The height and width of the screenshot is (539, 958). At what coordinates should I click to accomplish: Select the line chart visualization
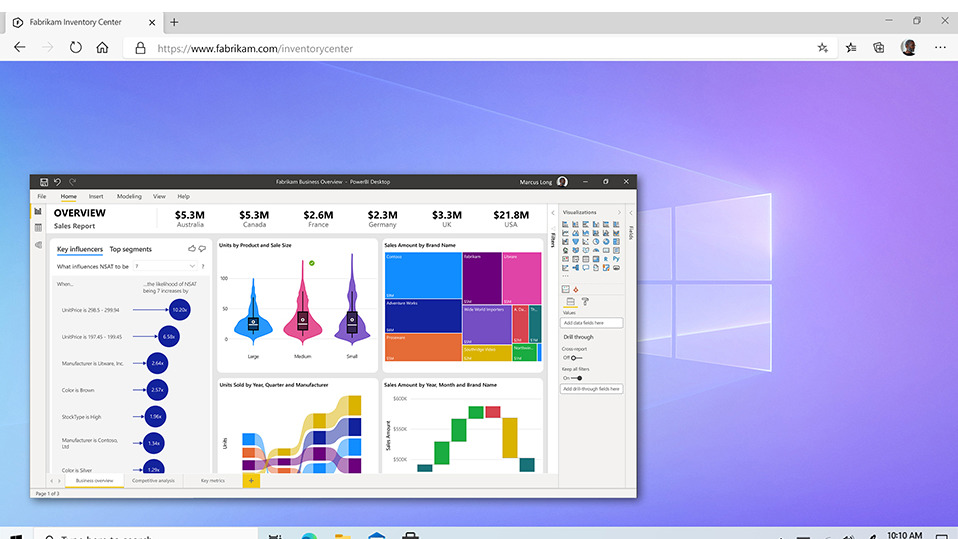point(565,233)
